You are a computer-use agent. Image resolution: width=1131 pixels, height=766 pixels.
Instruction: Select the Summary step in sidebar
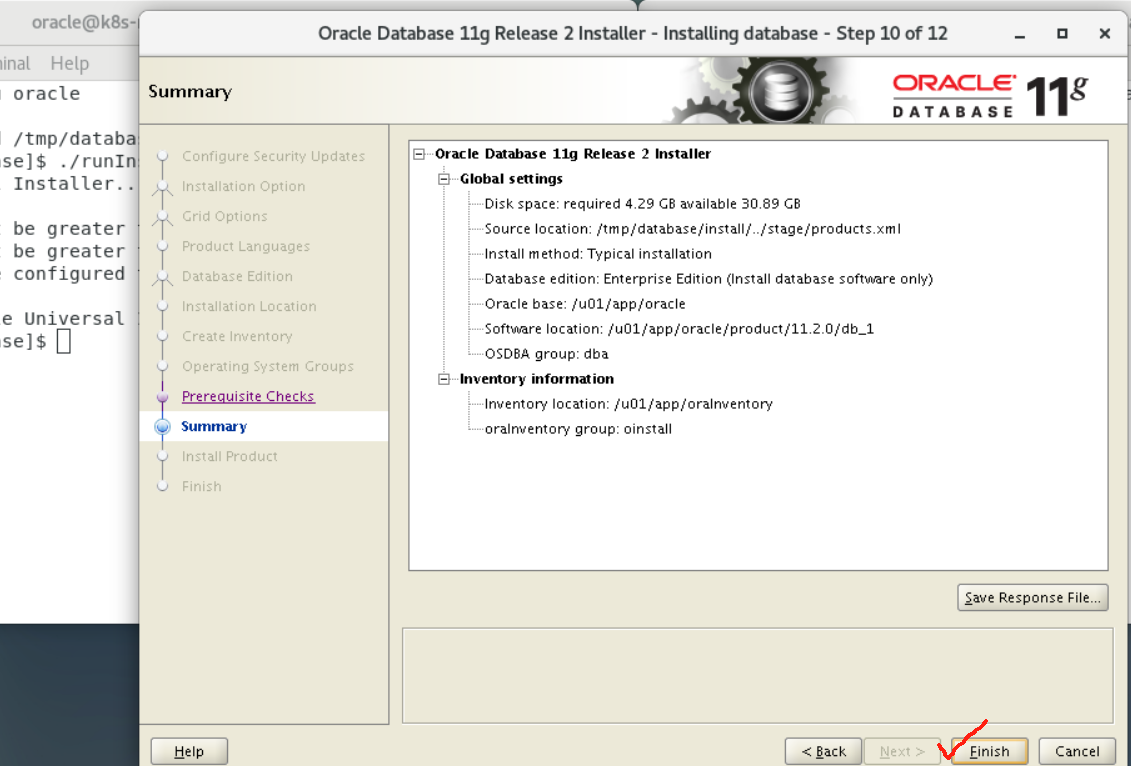click(x=214, y=426)
